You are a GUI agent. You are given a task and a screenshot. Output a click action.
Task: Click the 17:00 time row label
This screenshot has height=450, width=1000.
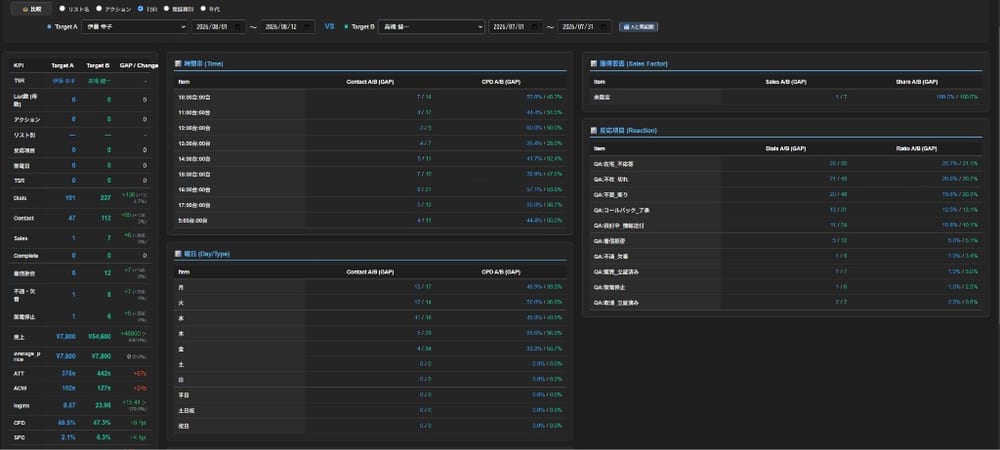(195, 205)
